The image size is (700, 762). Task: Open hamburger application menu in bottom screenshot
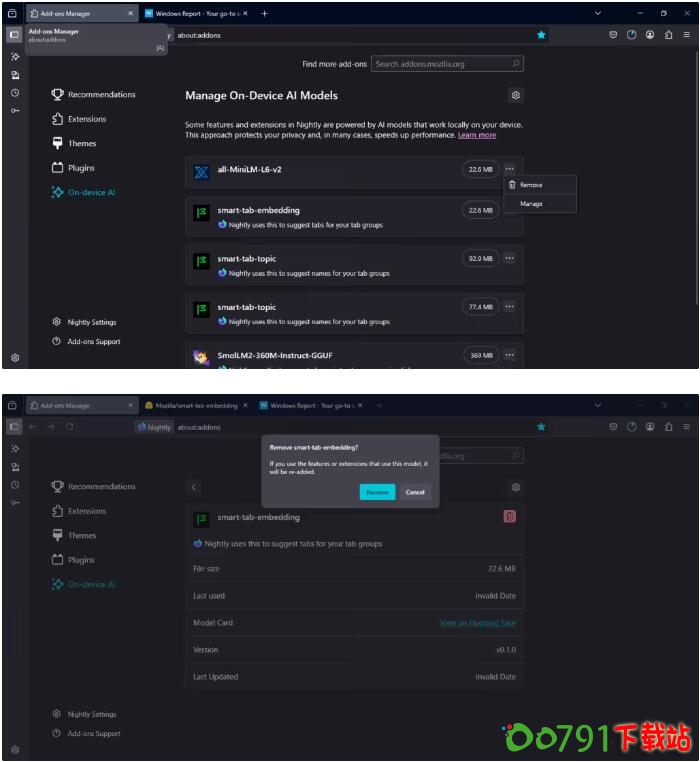click(686, 427)
